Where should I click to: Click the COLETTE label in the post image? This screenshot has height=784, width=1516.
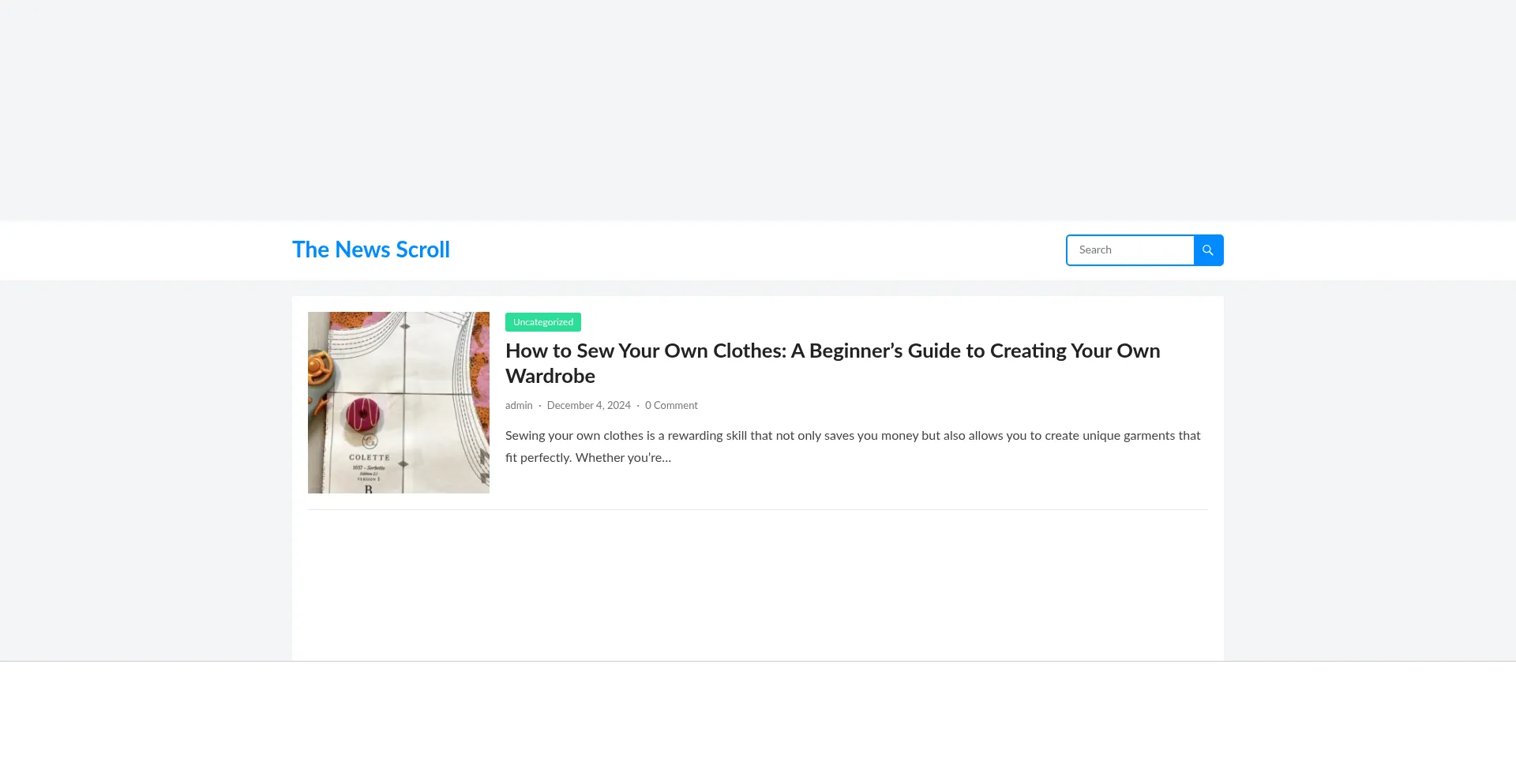click(x=370, y=457)
